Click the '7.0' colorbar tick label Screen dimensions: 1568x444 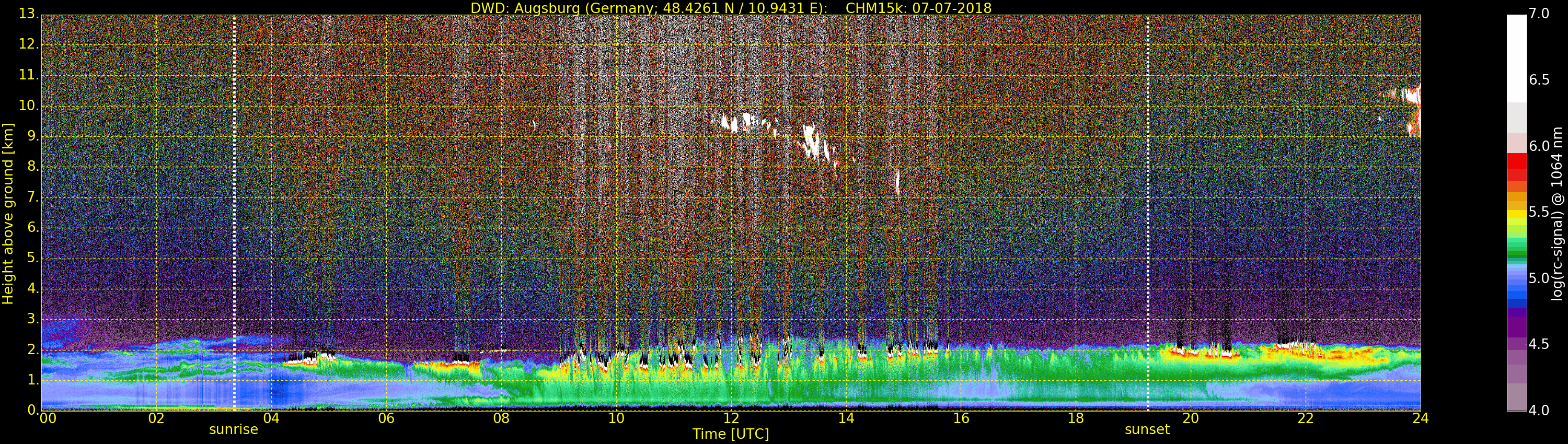click(1539, 14)
